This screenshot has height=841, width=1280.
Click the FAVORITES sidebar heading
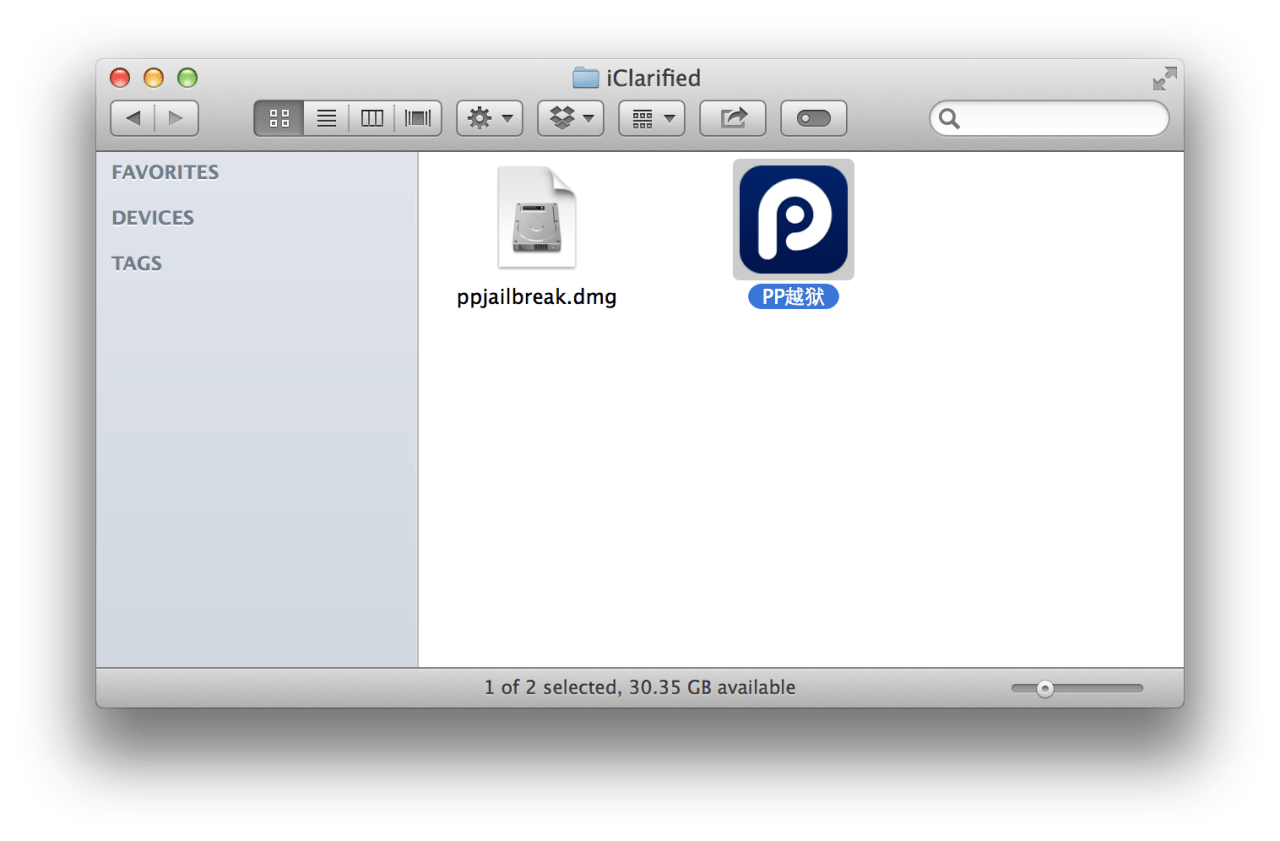165,172
